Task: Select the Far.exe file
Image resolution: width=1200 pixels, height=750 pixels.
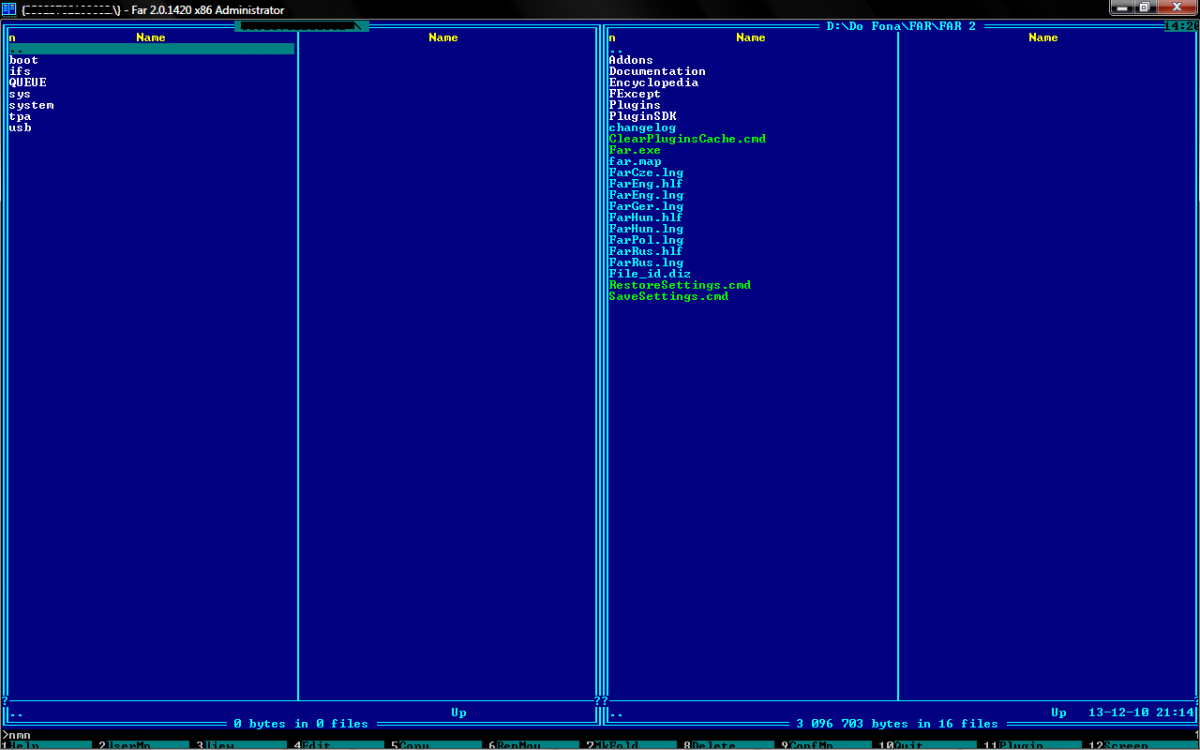Action: (x=635, y=150)
